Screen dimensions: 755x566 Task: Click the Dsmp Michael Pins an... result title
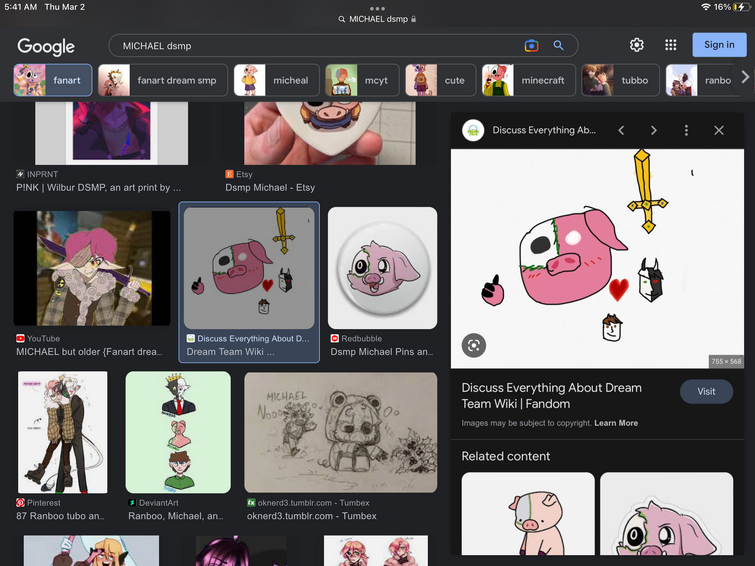click(x=381, y=352)
